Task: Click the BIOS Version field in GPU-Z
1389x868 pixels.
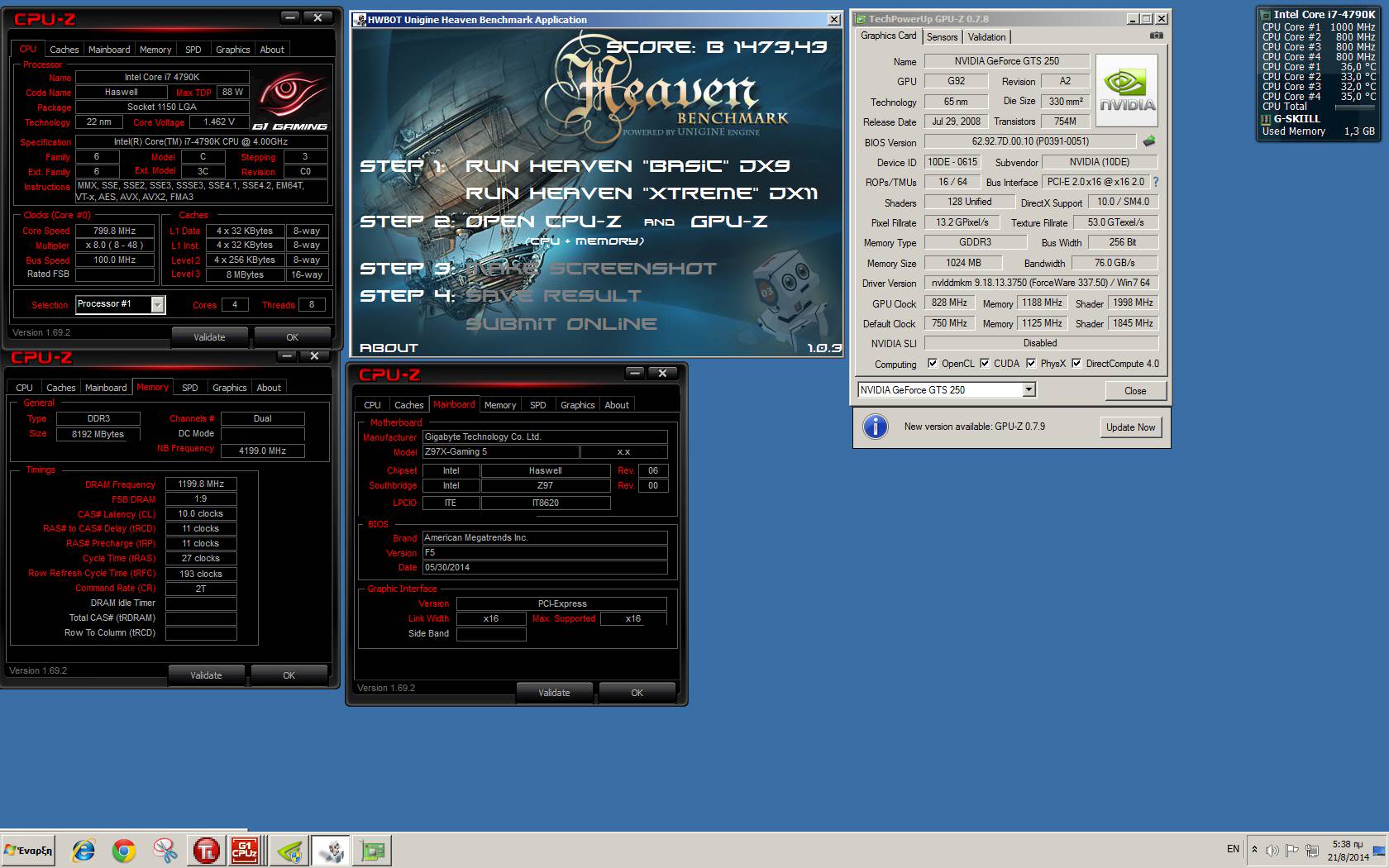Action: point(1030,141)
